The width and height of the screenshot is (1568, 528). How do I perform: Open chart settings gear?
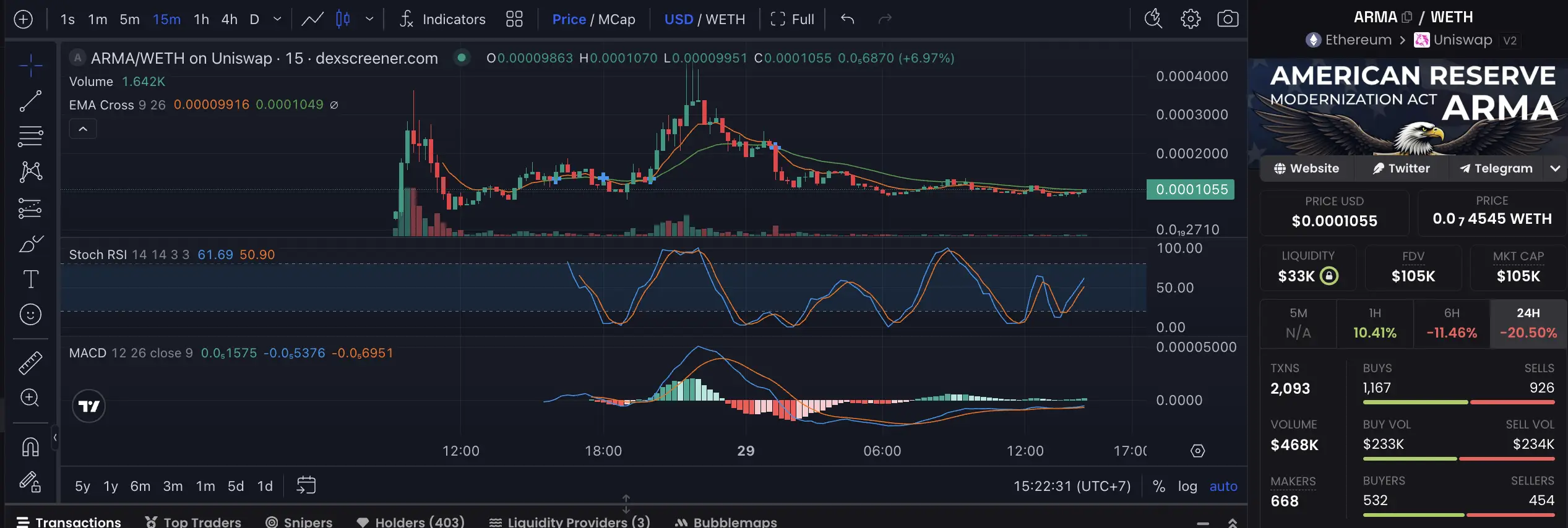pos(1191,19)
